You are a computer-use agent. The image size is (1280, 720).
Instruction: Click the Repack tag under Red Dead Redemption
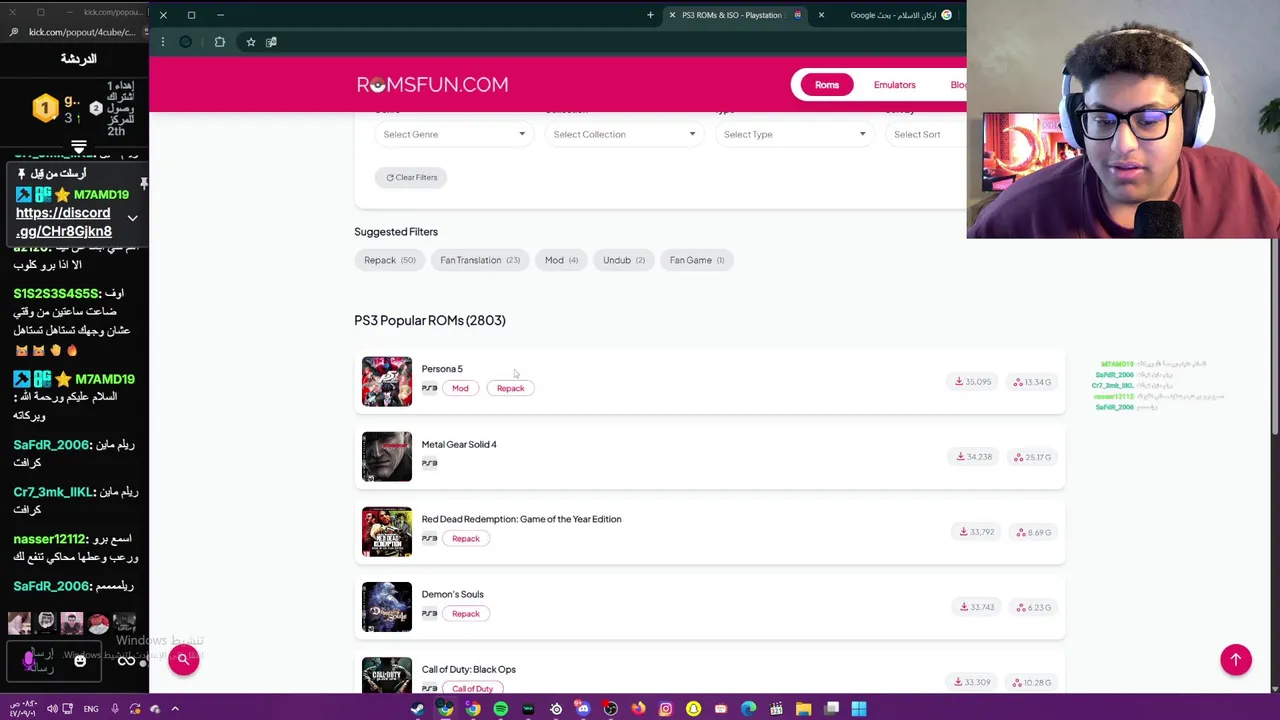[465, 538]
